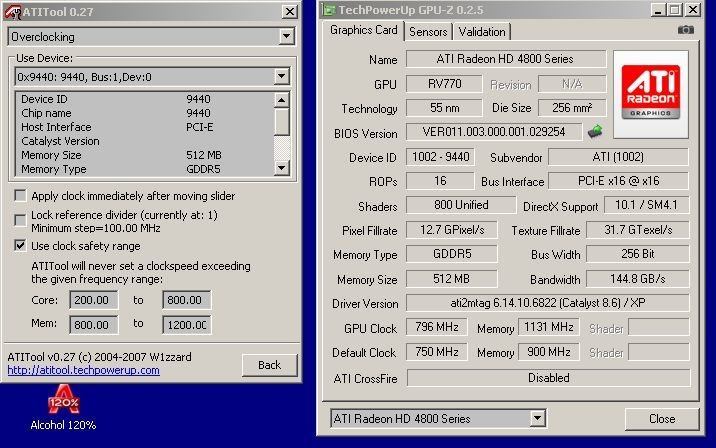
Task: Click the BIOS Version value field
Action: pyautogui.click(x=494, y=132)
